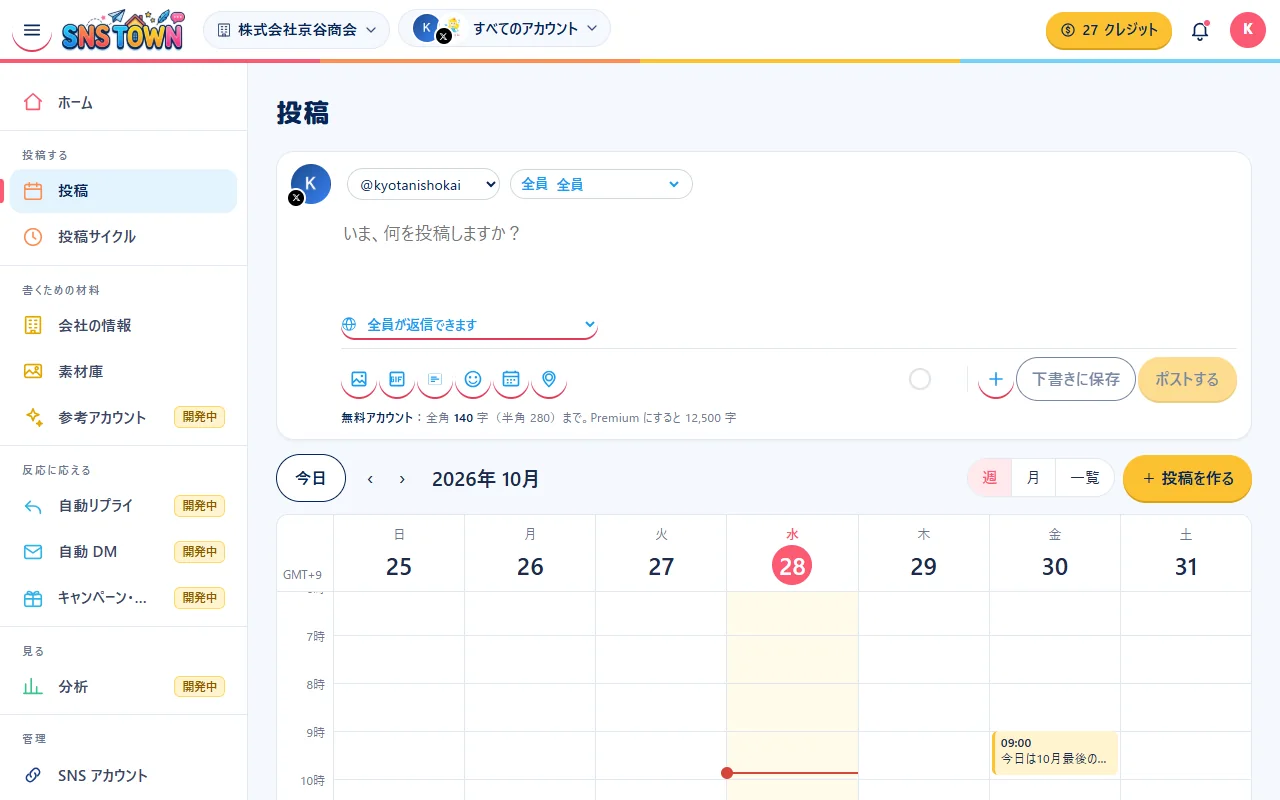The width and height of the screenshot is (1280, 800).
Task: Add another post to thread with plus
Action: [996, 380]
